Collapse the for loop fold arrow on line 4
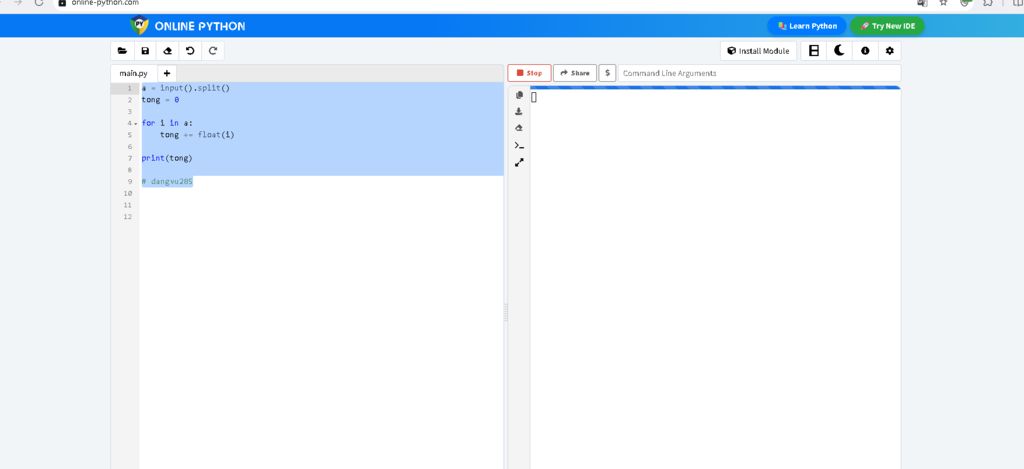 [x=136, y=123]
